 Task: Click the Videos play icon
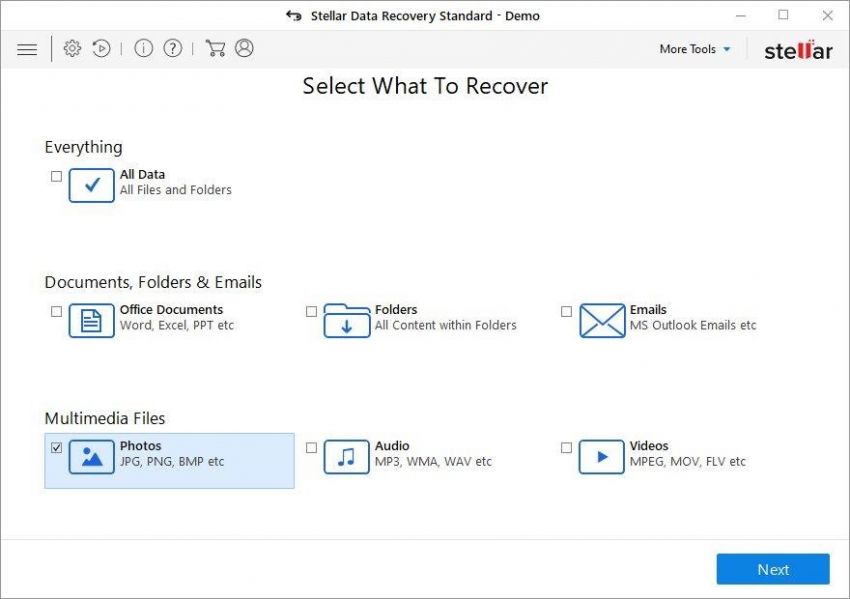pyautogui.click(x=600, y=455)
